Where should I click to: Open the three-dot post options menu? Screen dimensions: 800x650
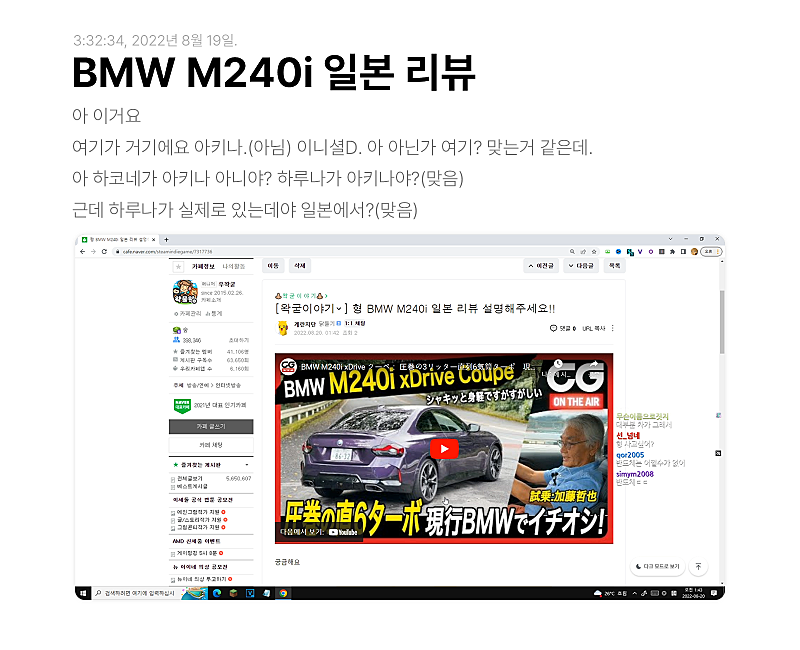(x=613, y=329)
